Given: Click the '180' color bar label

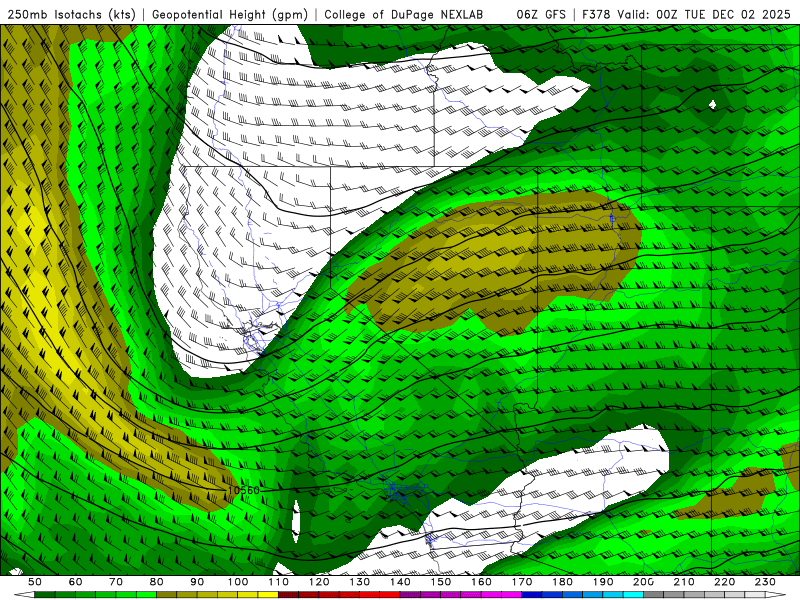Looking at the screenshot, I should (x=563, y=582).
